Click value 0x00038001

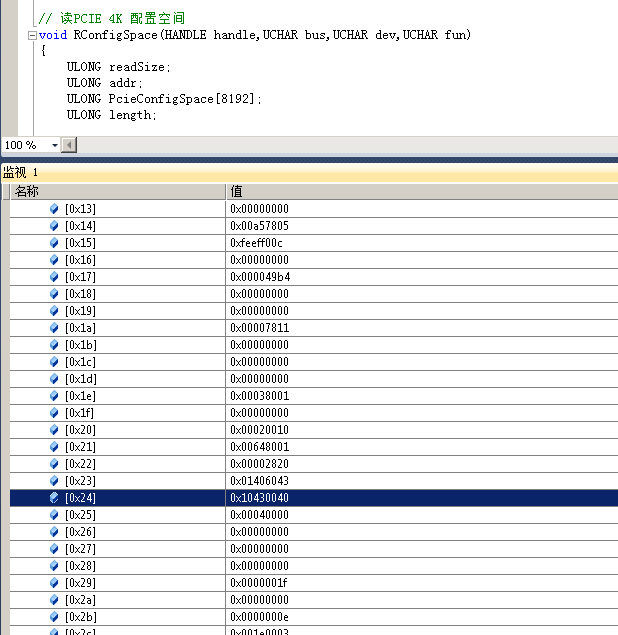pos(260,396)
